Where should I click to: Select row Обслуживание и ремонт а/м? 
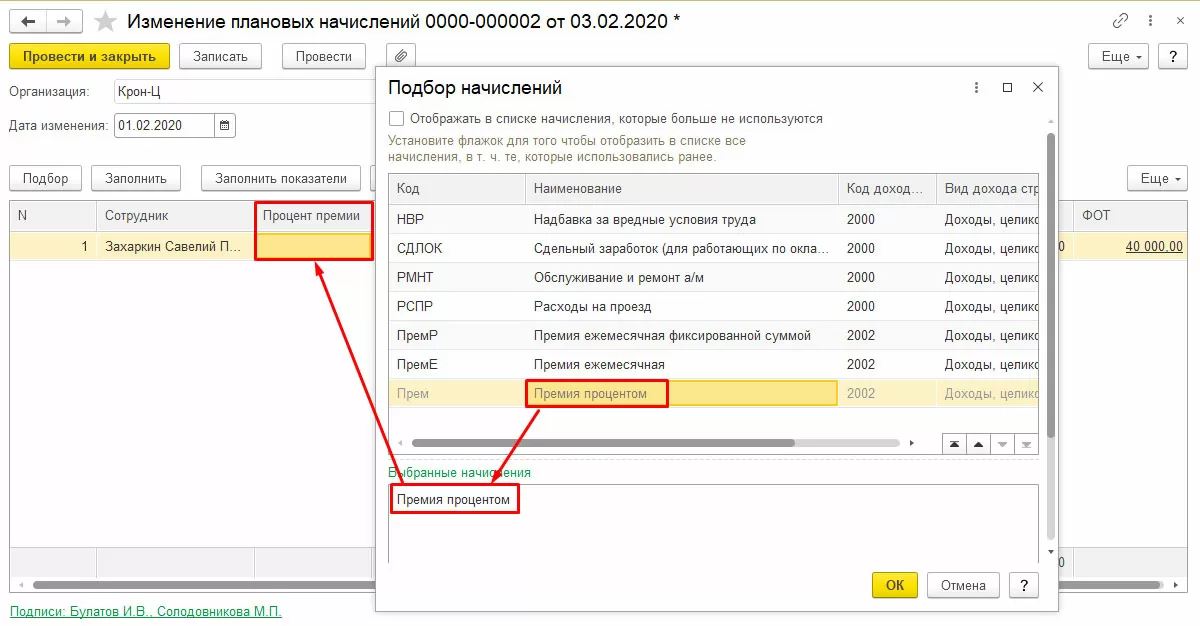pos(713,277)
